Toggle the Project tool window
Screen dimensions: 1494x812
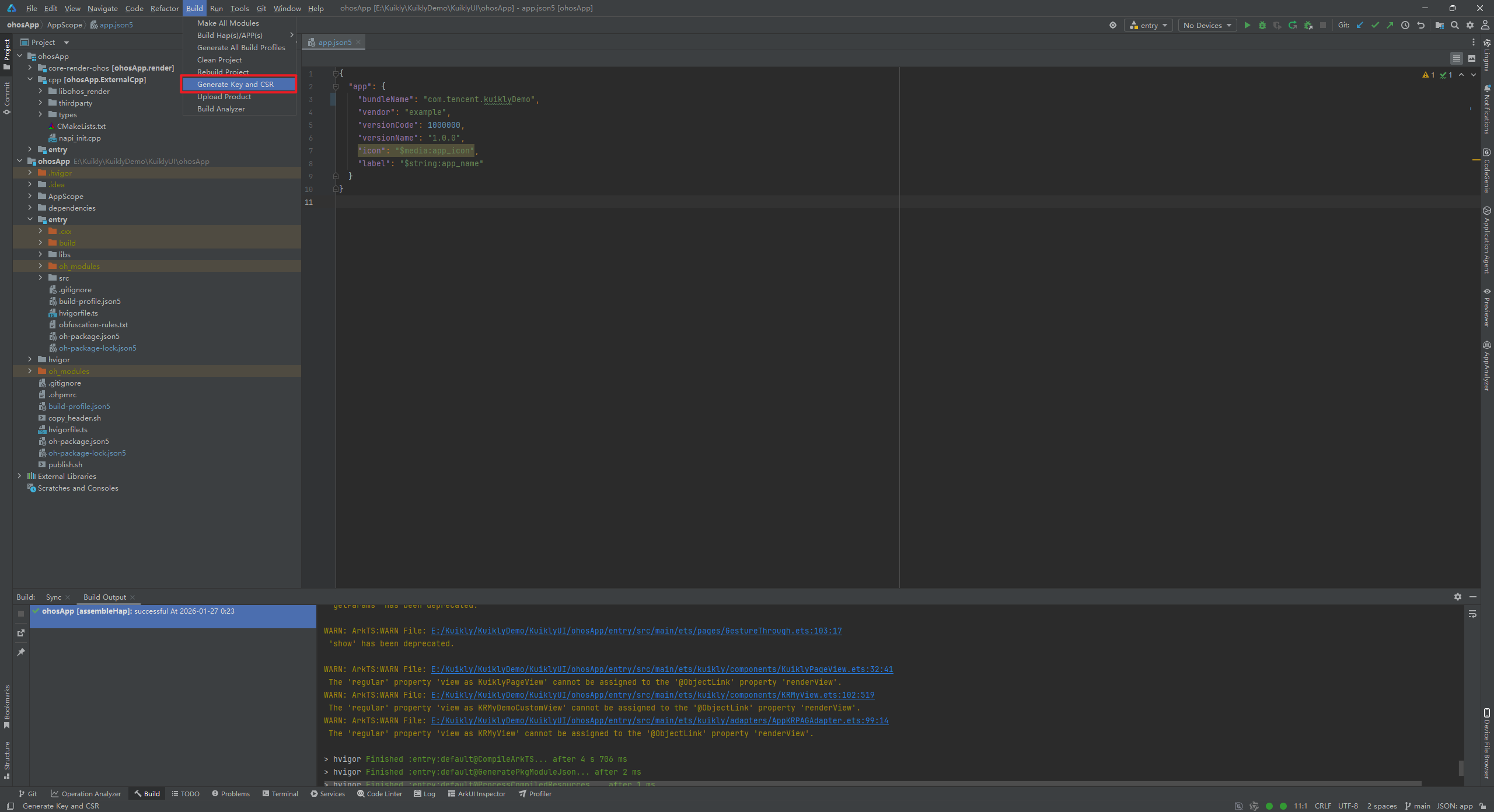click(6, 54)
